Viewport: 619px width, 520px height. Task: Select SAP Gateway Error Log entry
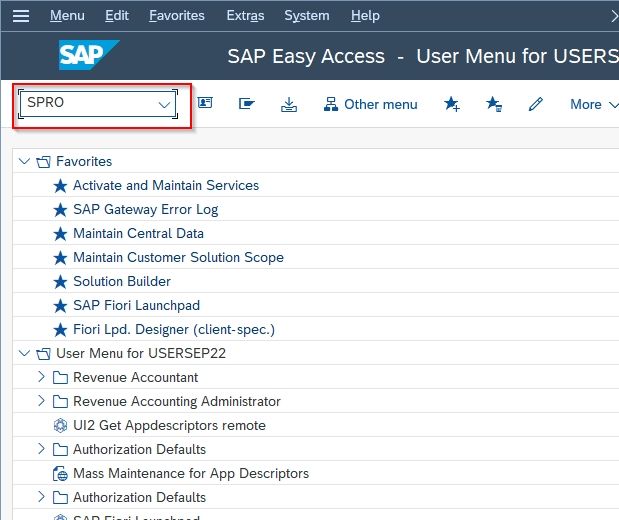146,209
